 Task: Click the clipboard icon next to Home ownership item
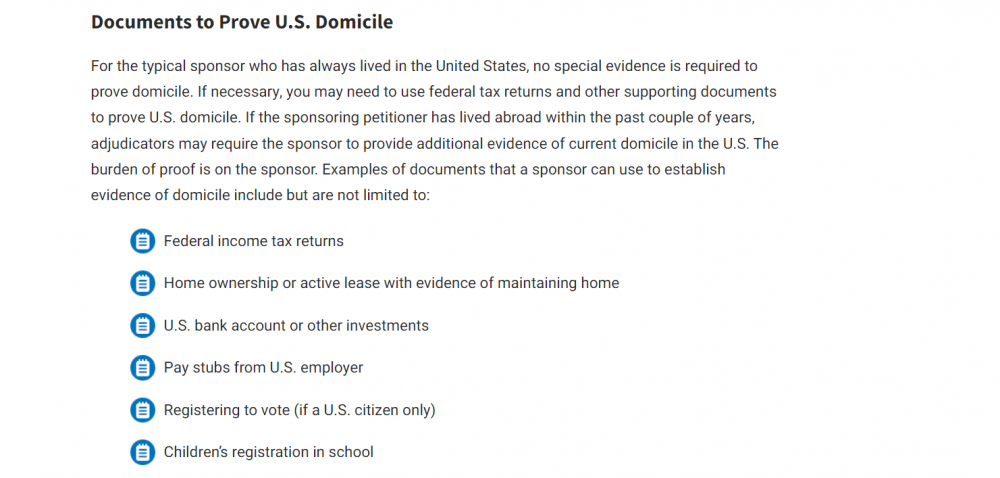[x=143, y=283]
